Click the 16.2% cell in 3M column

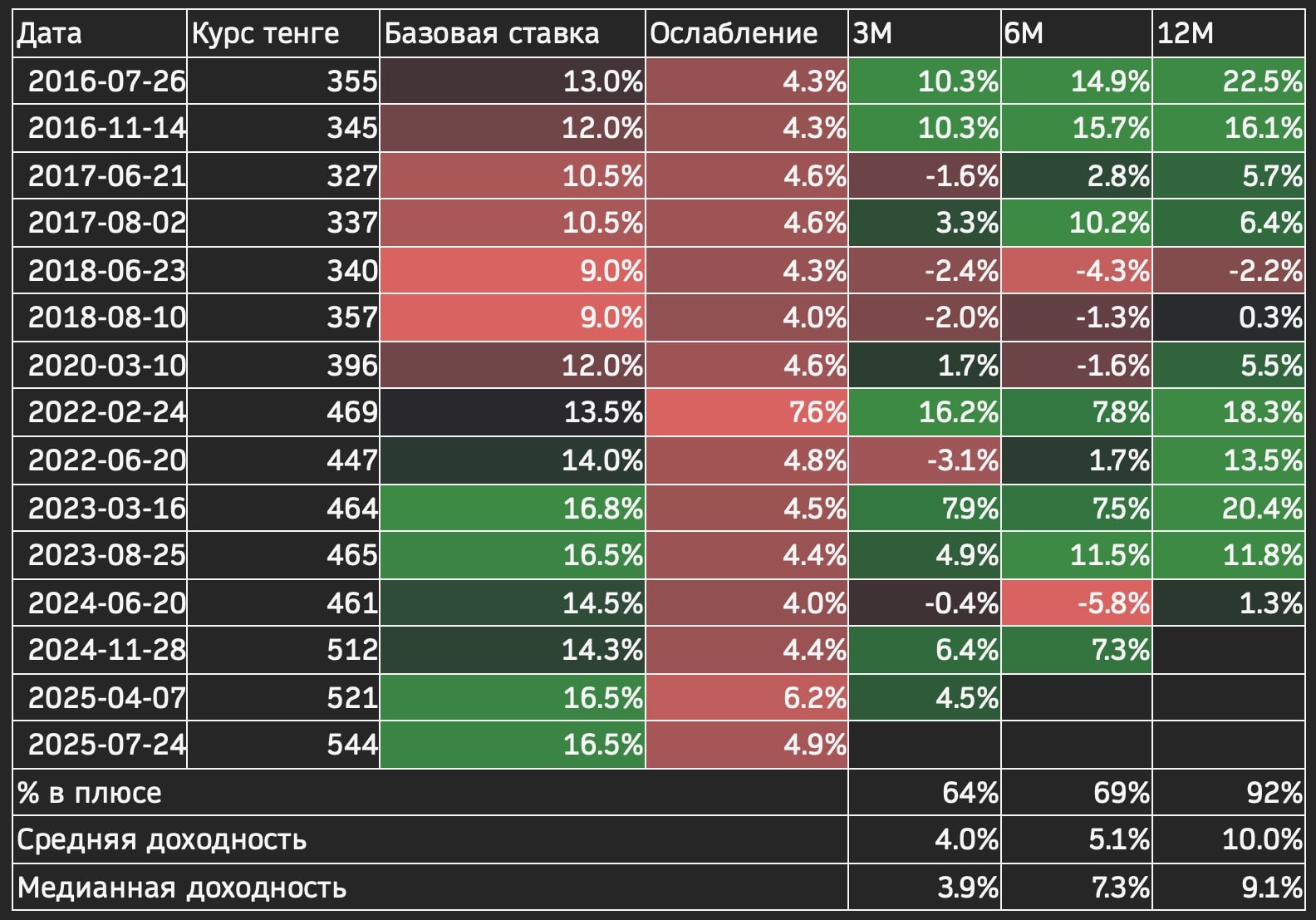(x=925, y=412)
